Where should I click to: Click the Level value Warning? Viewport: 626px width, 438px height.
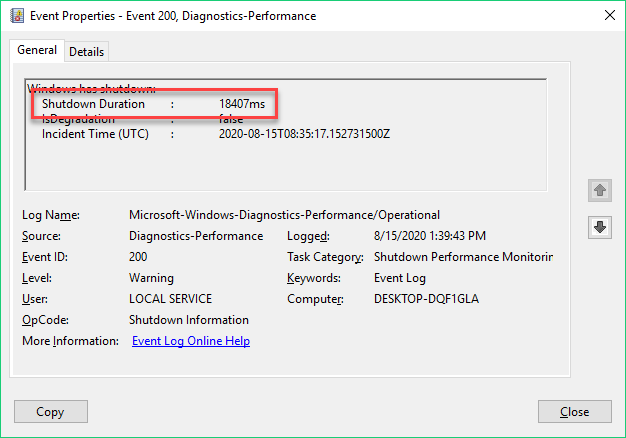[x=151, y=278]
